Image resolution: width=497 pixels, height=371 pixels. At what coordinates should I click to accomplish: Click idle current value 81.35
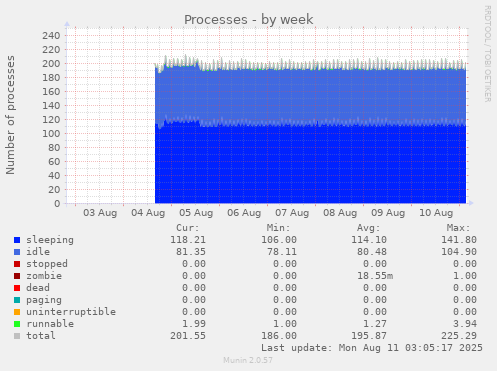[191, 252]
